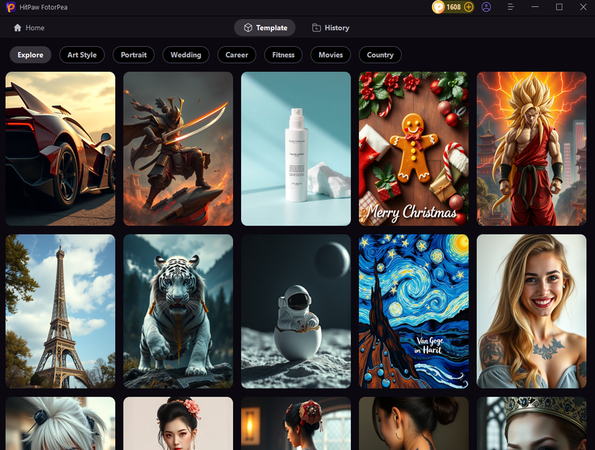
Task: Maximize the HitPaw FotorPea window
Action: pos(559,7)
